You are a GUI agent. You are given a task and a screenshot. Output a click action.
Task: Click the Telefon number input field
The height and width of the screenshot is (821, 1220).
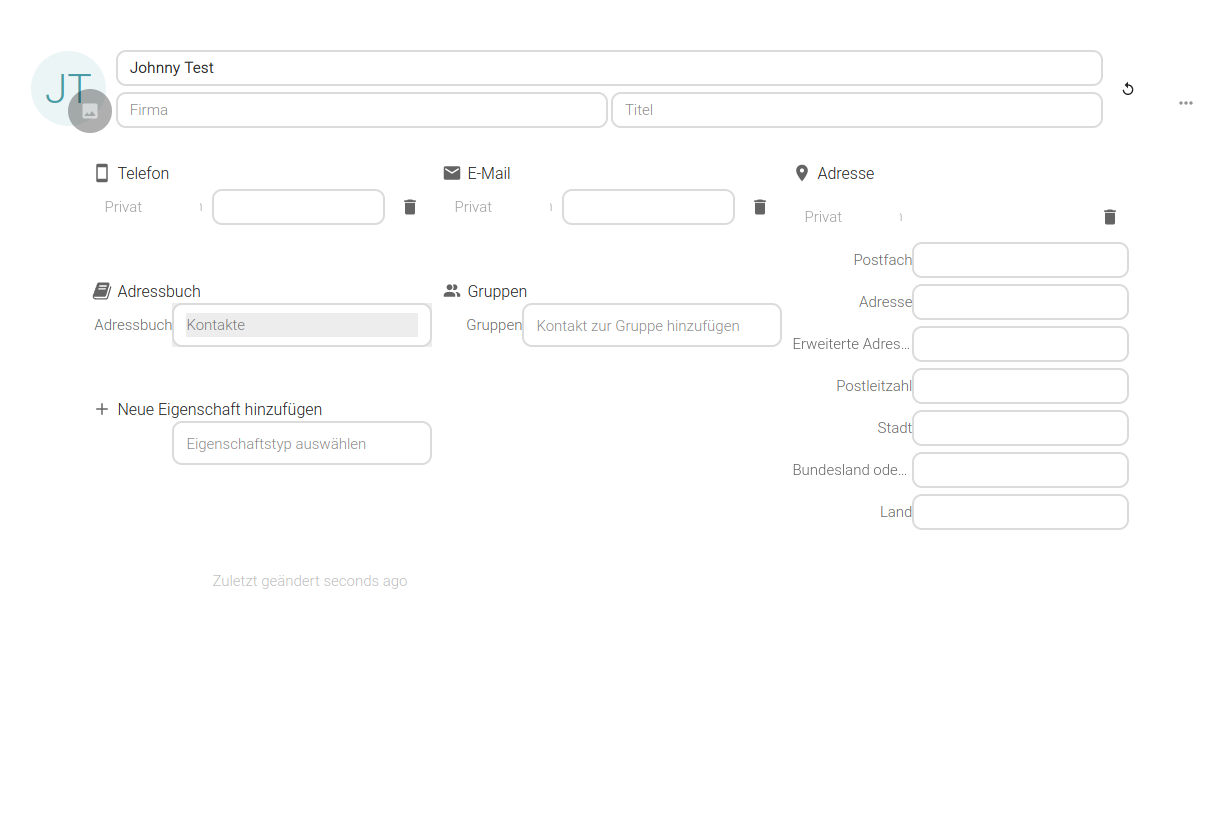[298, 207]
